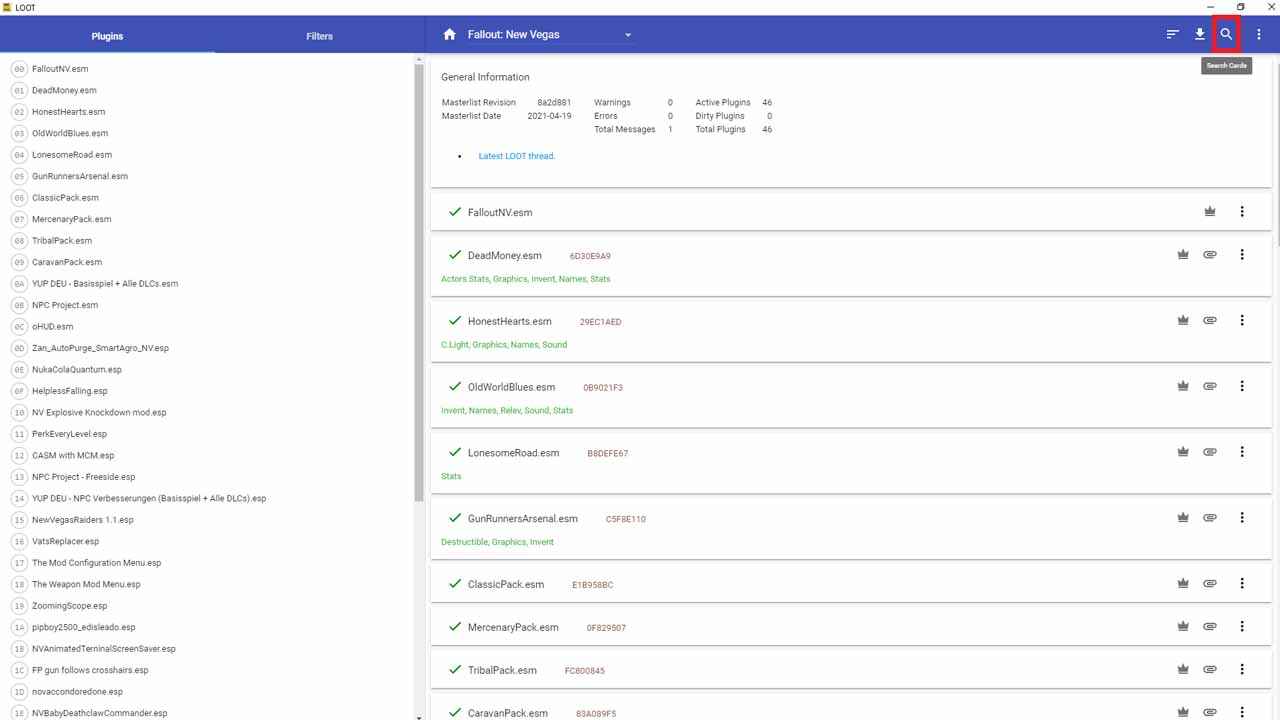Click crown icon on HonestHearts.esm card

pos(1183,321)
